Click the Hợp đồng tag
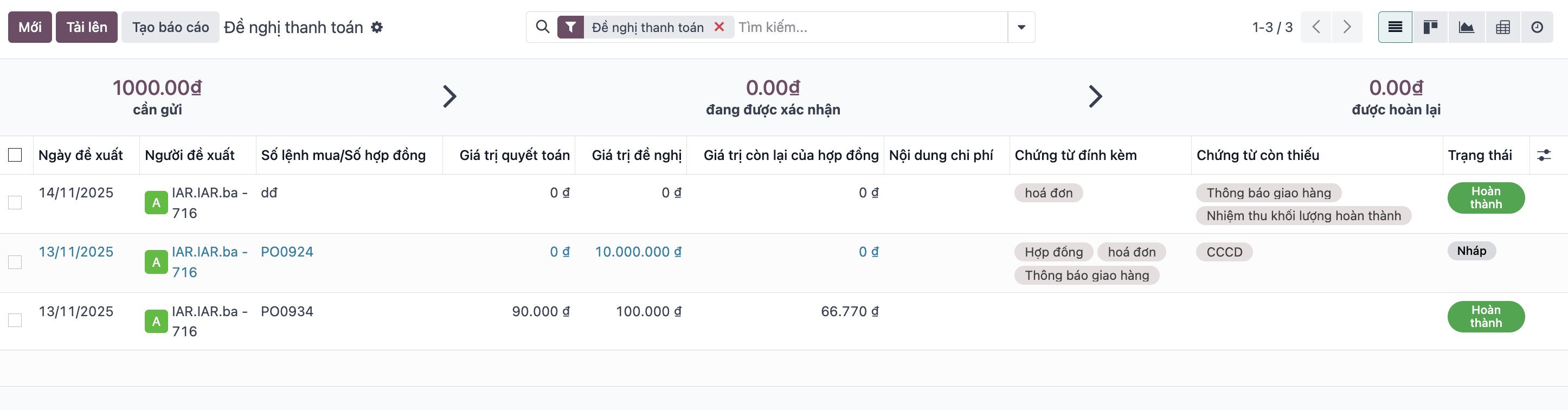This screenshot has height=410, width=1568. tap(1053, 252)
